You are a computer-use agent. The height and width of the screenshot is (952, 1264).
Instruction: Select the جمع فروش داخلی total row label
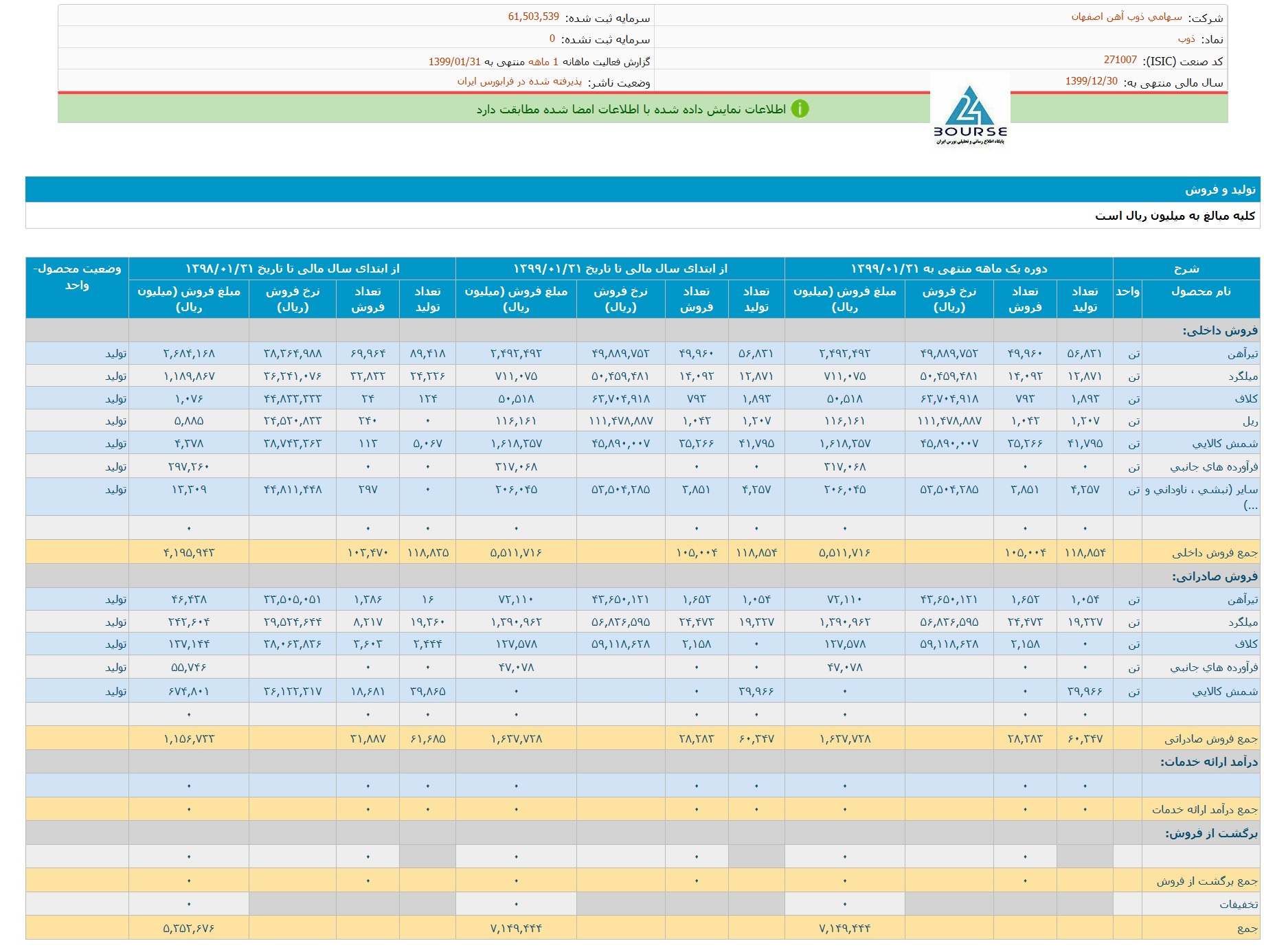coord(1215,553)
